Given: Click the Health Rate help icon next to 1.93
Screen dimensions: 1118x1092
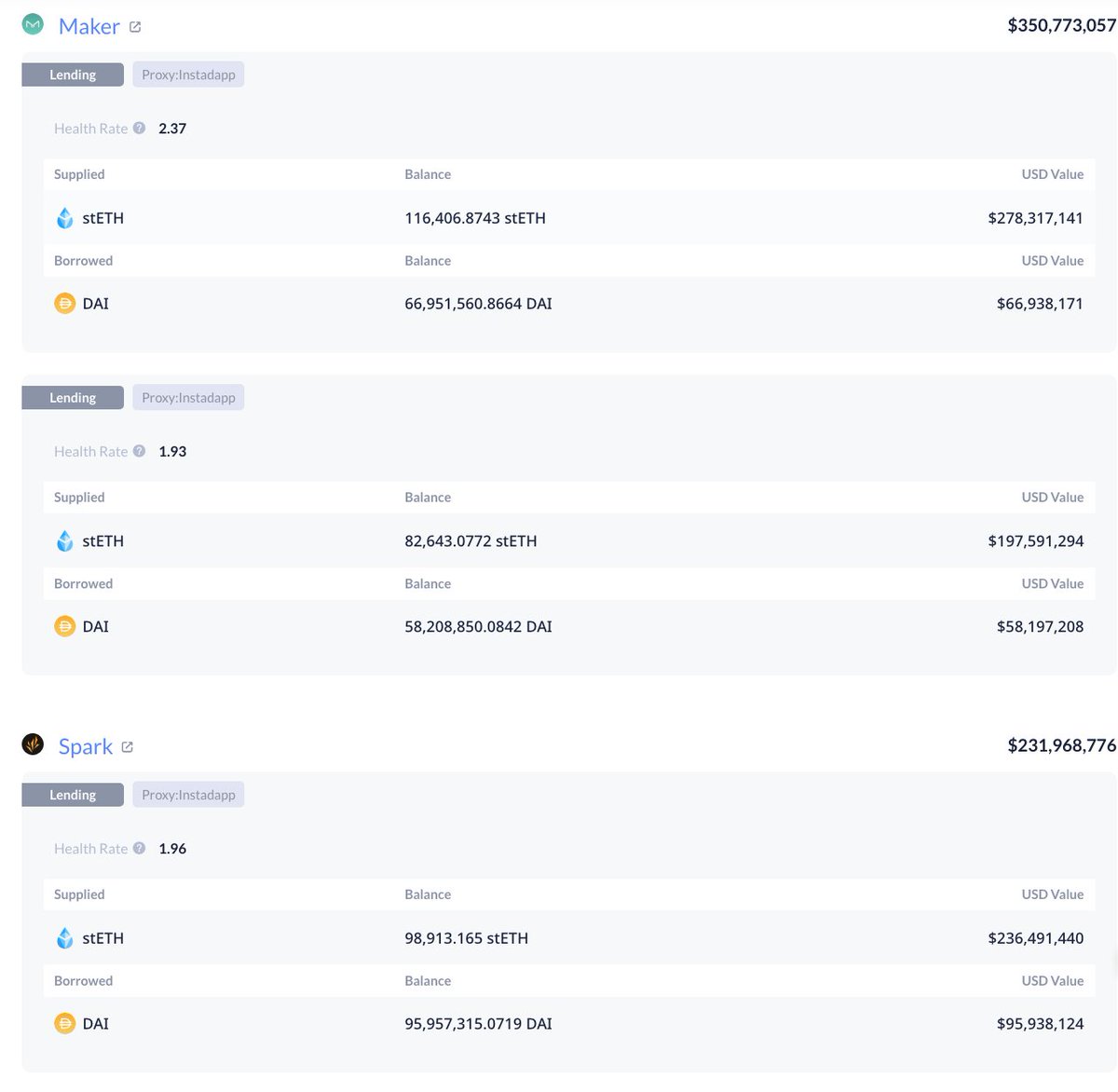Looking at the screenshot, I should tap(139, 451).
